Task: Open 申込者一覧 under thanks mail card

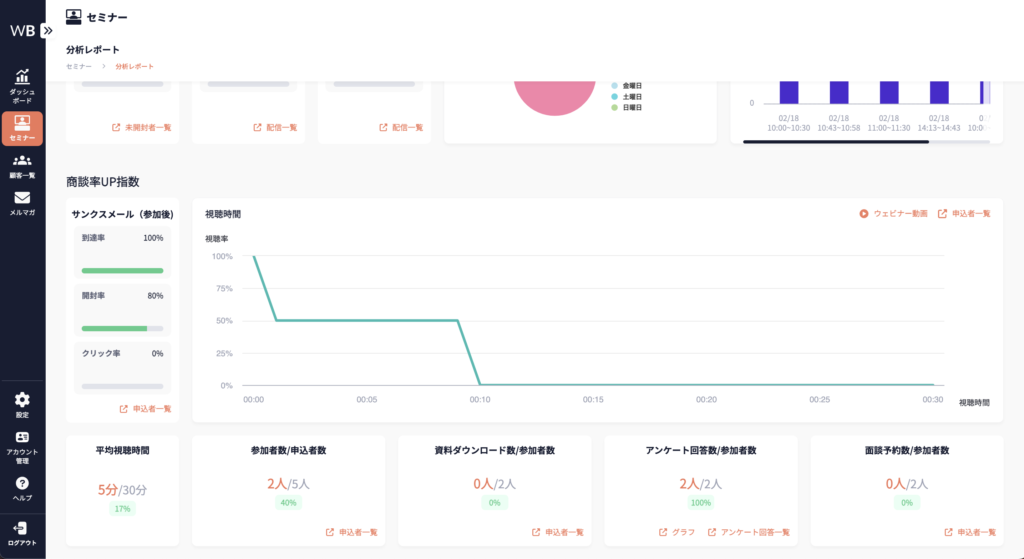Action: pyautogui.click(x=146, y=409)
